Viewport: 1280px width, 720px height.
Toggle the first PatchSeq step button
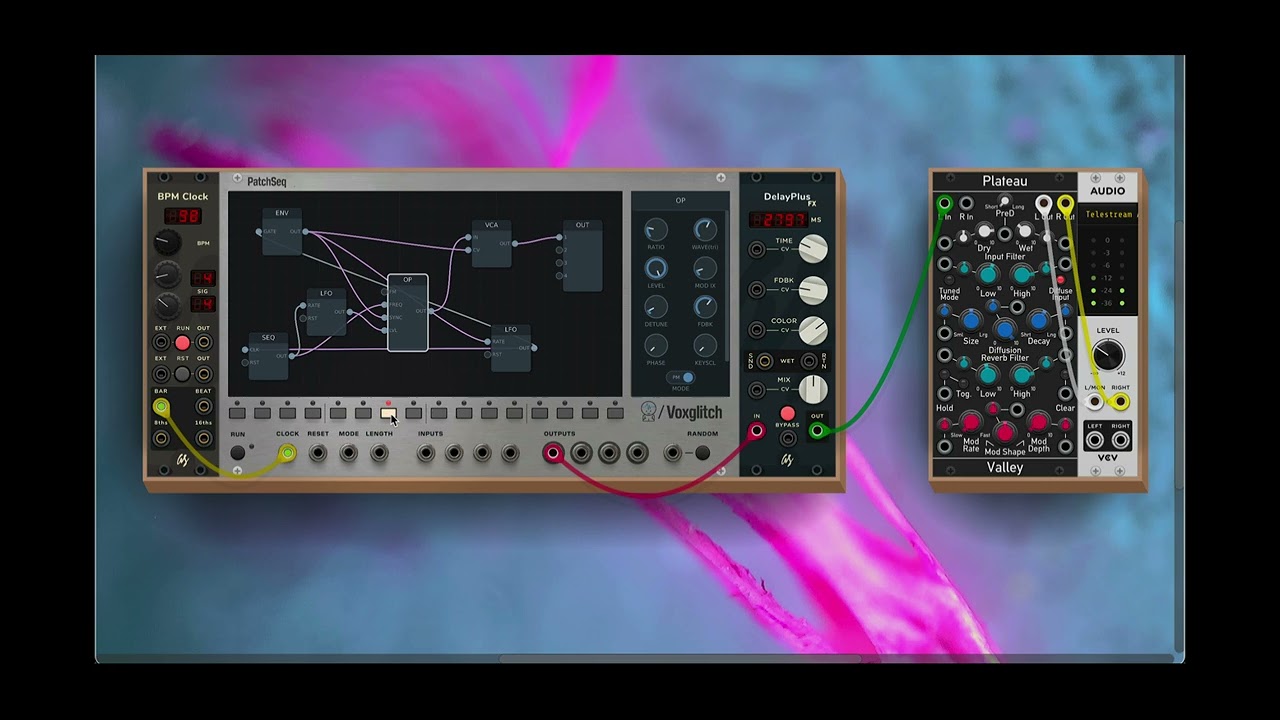pos(237,413)
